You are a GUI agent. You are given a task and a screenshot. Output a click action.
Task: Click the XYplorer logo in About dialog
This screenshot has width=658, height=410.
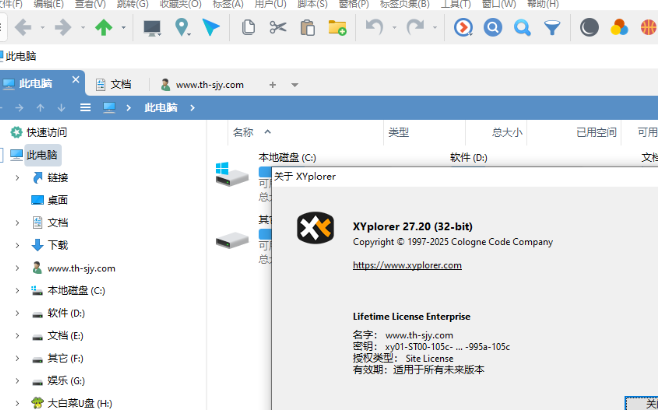point(316,228)
